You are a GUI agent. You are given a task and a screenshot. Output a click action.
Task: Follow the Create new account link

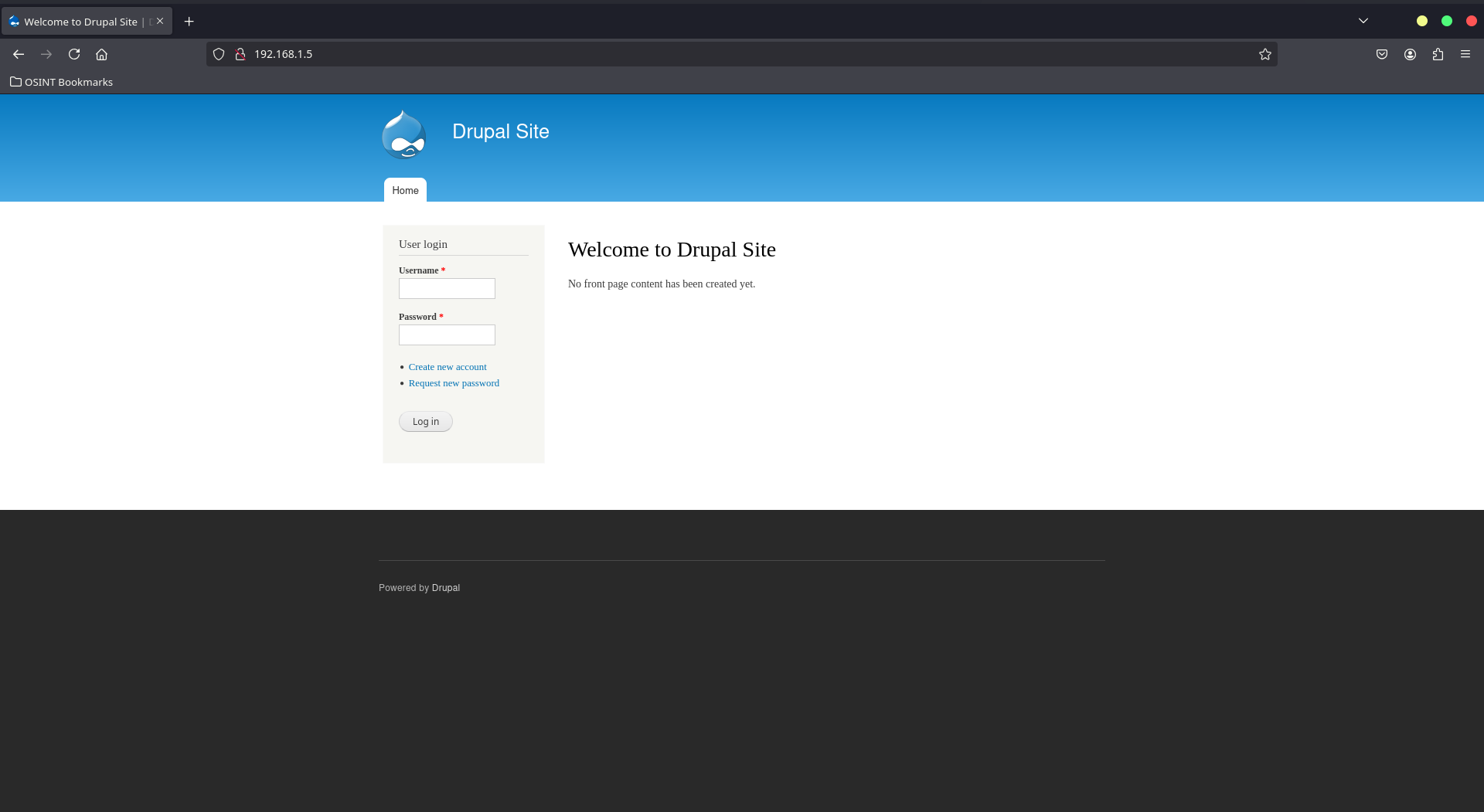pos(448,367)
